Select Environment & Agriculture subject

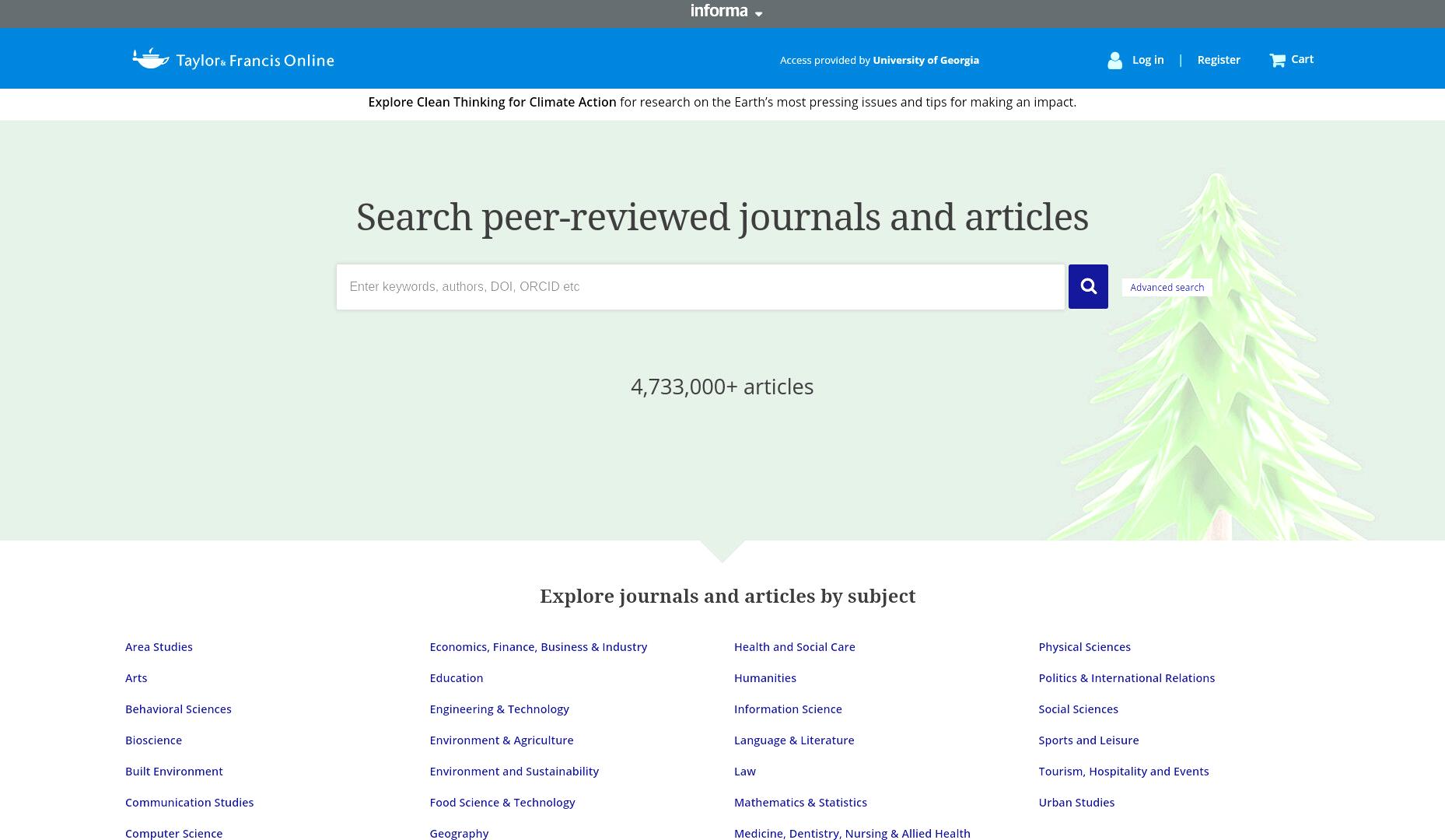tap(501, 740)
